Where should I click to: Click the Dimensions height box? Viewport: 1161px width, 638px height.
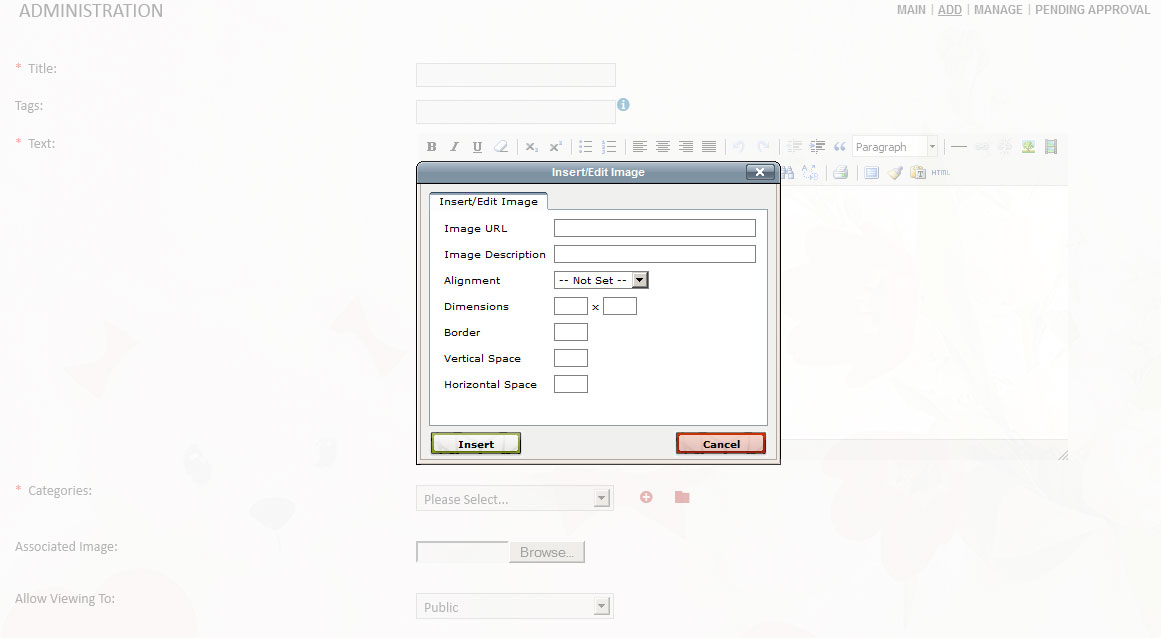620,306
